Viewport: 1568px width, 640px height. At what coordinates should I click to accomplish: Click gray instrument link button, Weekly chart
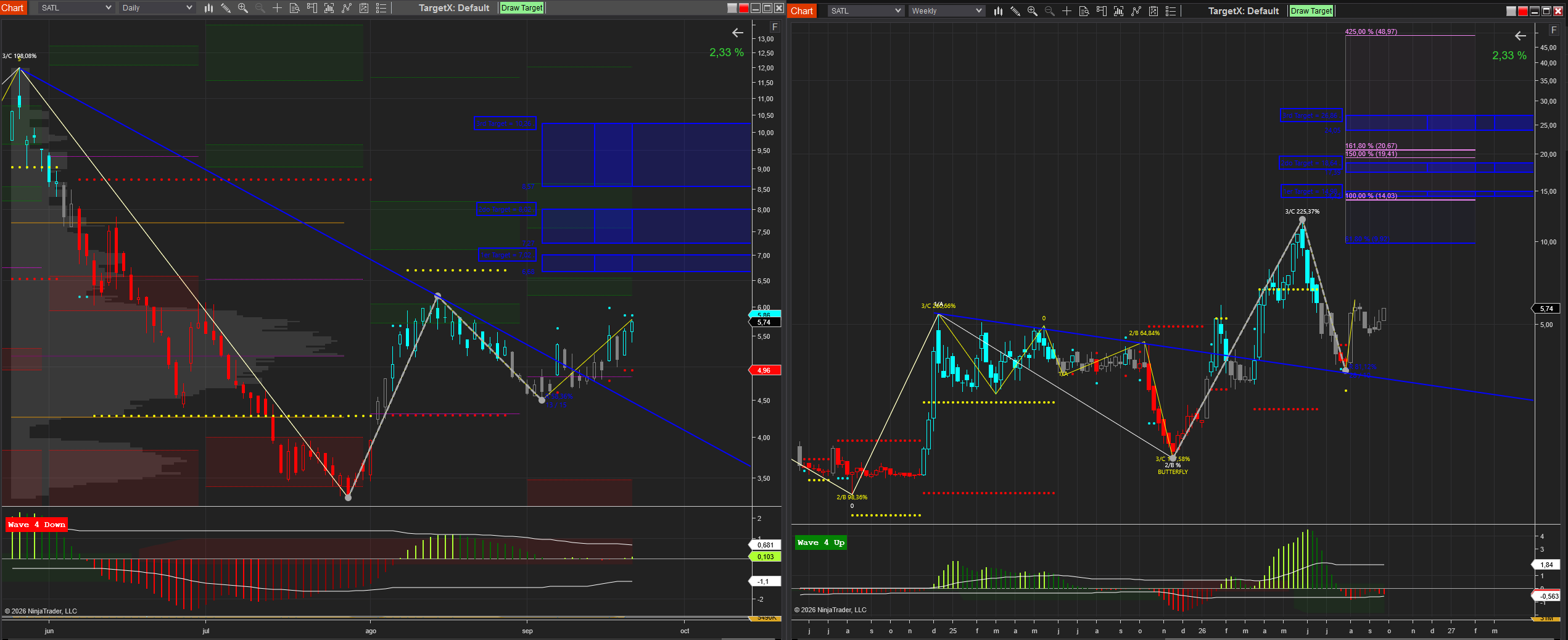[x=1511, y=11]
